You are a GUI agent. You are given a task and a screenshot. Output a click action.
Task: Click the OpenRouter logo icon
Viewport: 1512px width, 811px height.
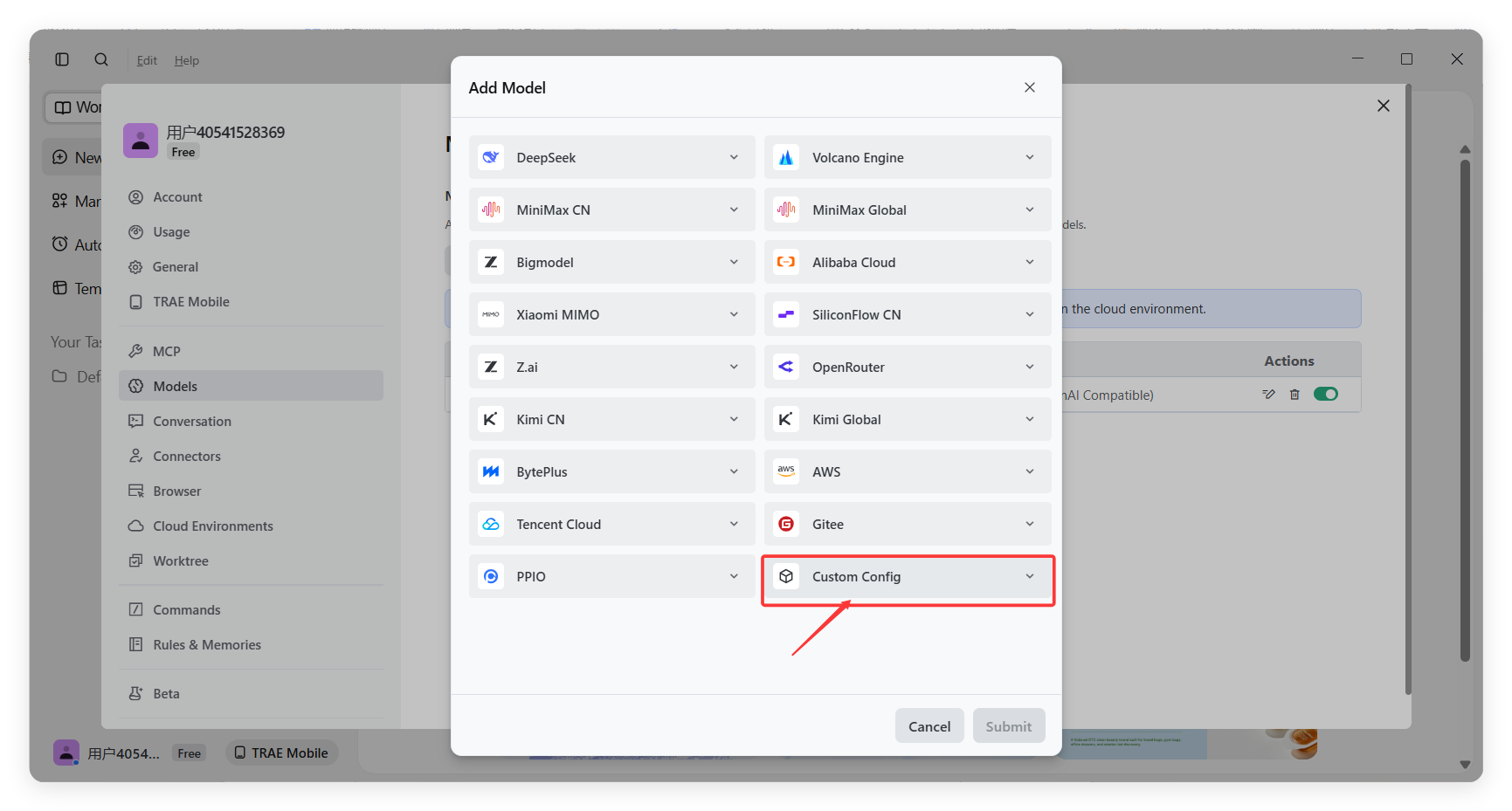786,367
